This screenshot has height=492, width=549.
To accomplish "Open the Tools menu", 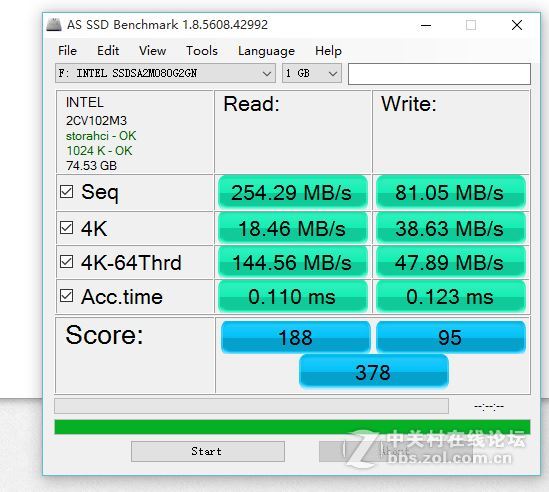I will pyautogui.click(x=202, y=51).
